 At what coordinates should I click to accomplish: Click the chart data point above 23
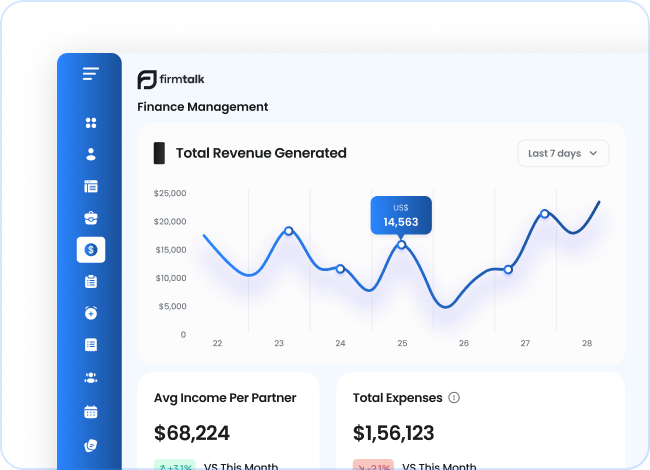[288, 231]
